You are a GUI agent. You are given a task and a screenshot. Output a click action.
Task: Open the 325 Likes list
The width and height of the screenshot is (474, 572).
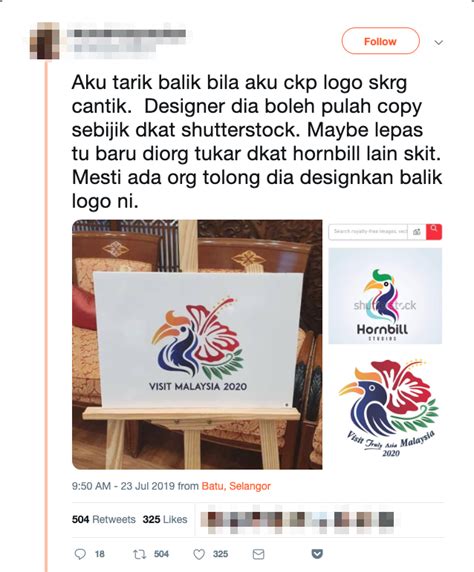click(x=165, y=519)
